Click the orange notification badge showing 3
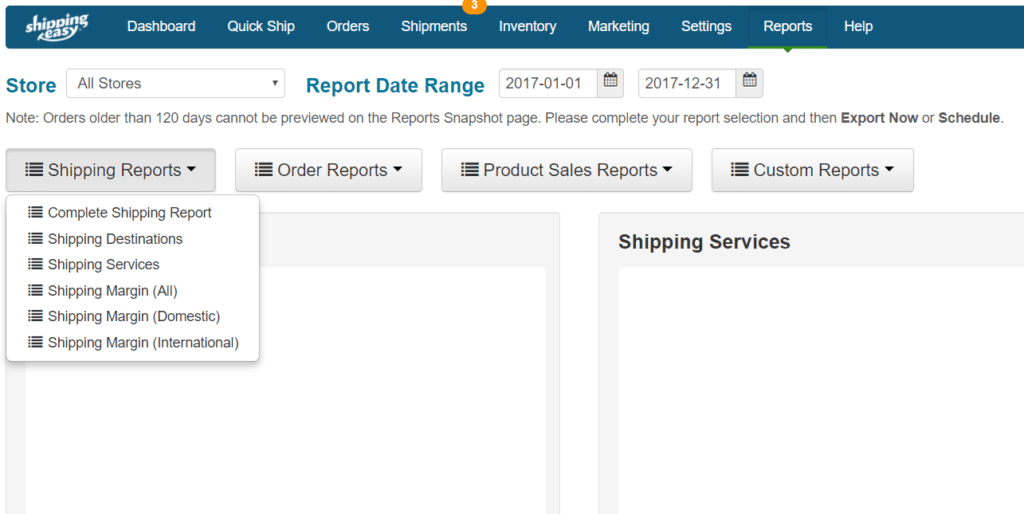 point(474,6)
